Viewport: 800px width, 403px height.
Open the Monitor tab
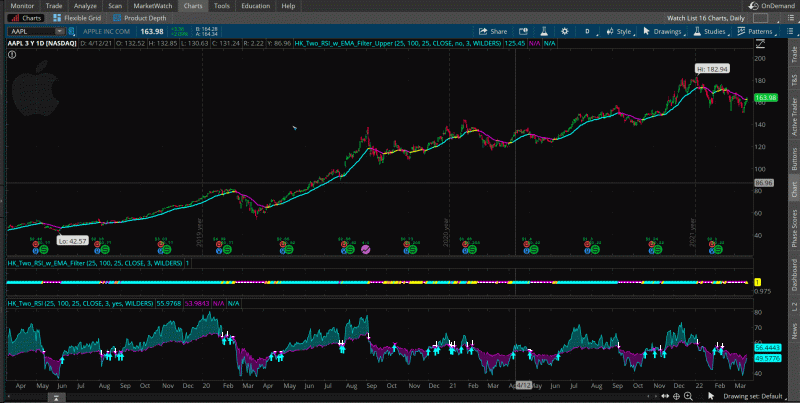(22, 6)
